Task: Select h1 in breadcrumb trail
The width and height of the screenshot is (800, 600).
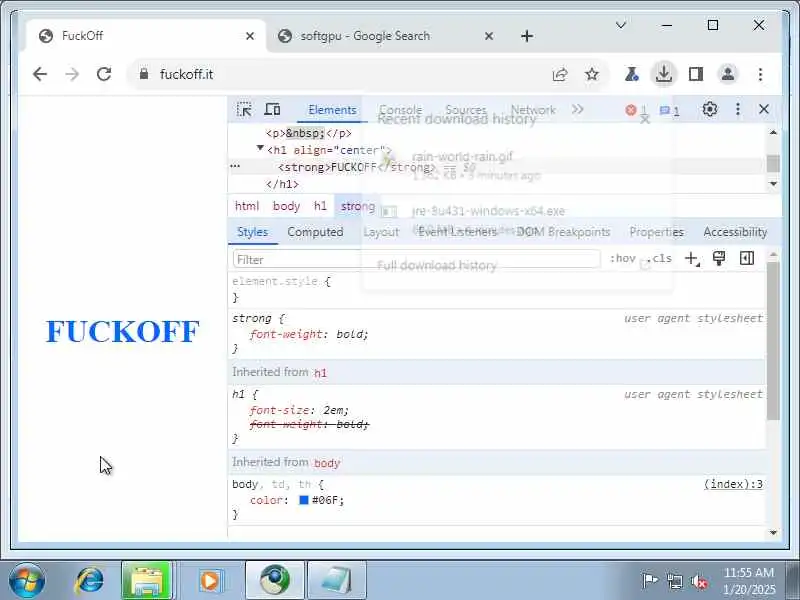Action: click(x=320, y=206)
